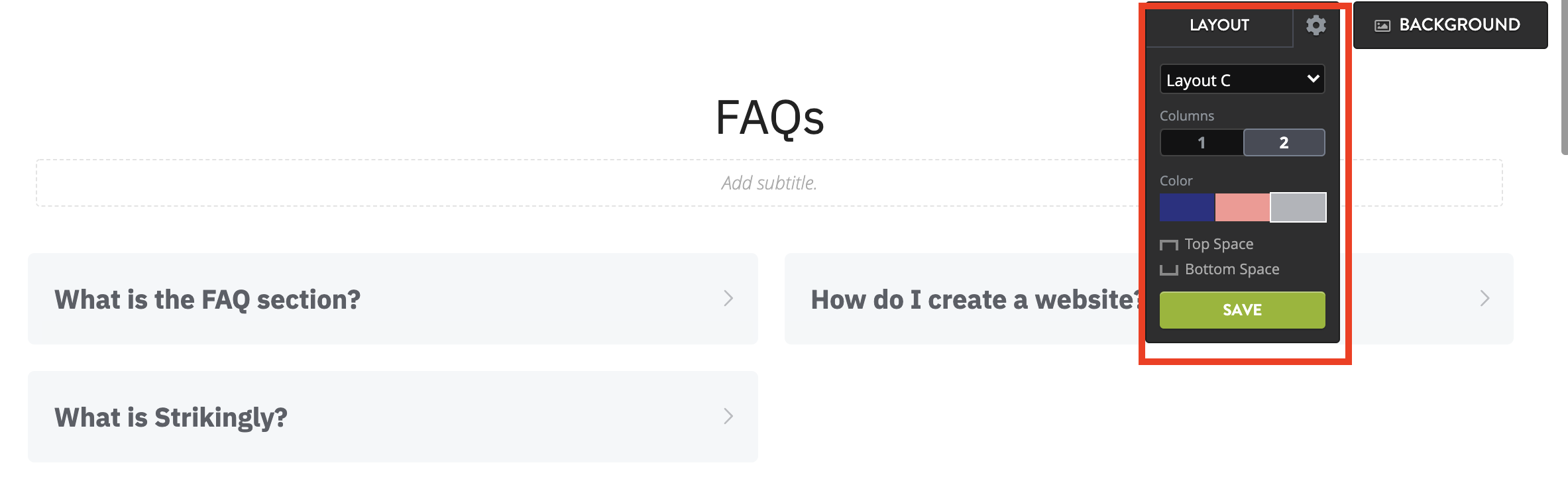The image size is (1568, 477).
Task: Toggle the Top Space icon
Action: pos(1168,244)
